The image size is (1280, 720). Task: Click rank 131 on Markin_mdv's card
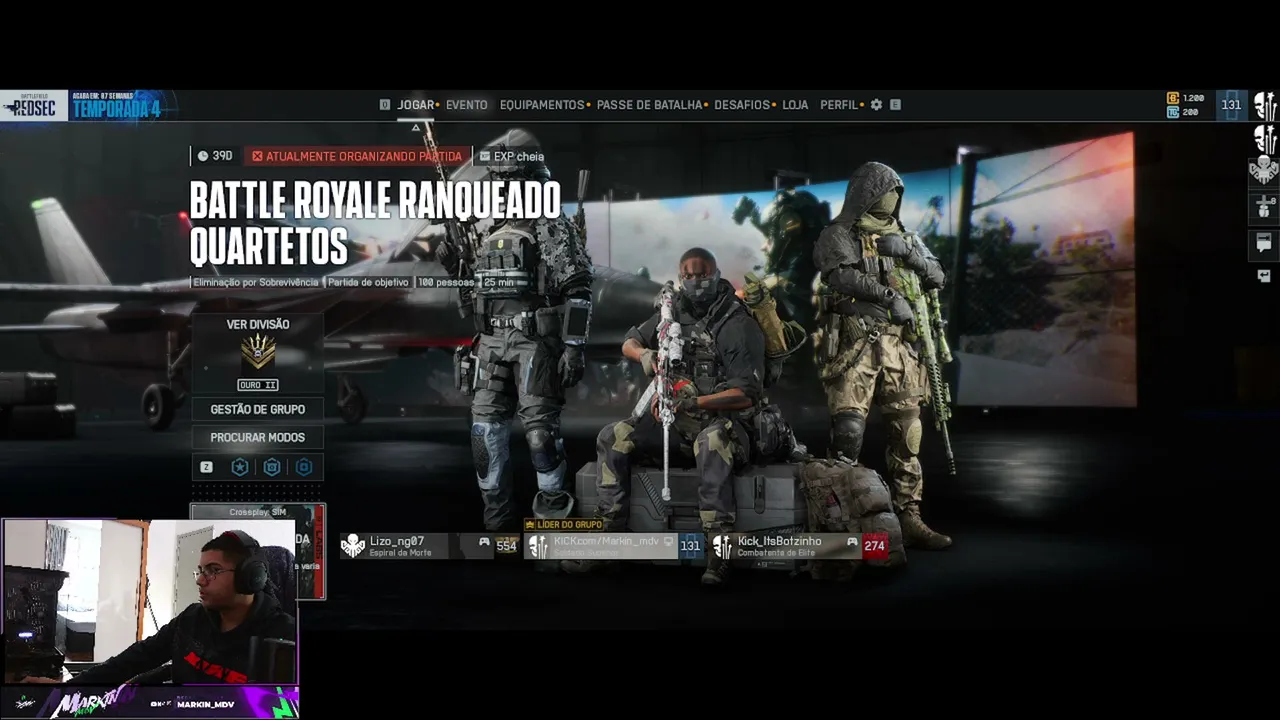coord(690,546)
